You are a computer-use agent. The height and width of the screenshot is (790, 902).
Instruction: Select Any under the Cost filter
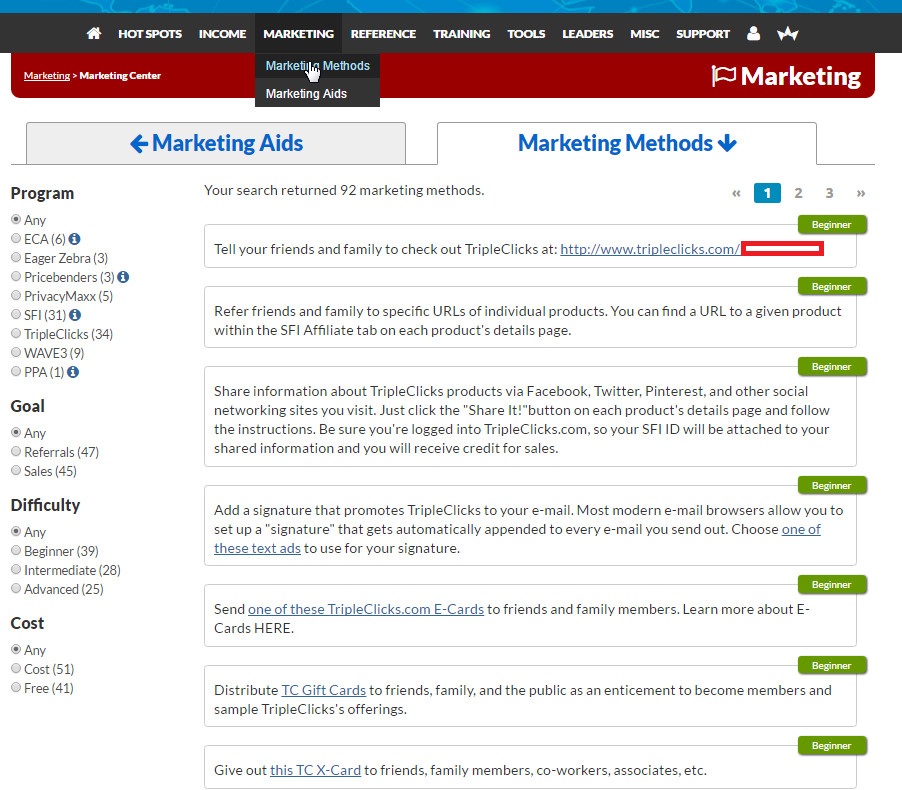[x=16, y=649]
